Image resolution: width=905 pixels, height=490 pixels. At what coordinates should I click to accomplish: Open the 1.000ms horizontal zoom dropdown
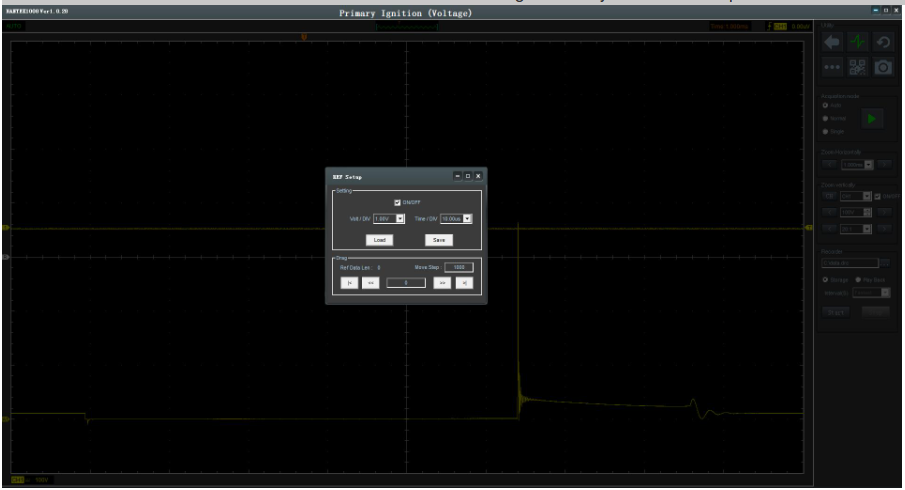pyautogui.click(x=857, y=164)
